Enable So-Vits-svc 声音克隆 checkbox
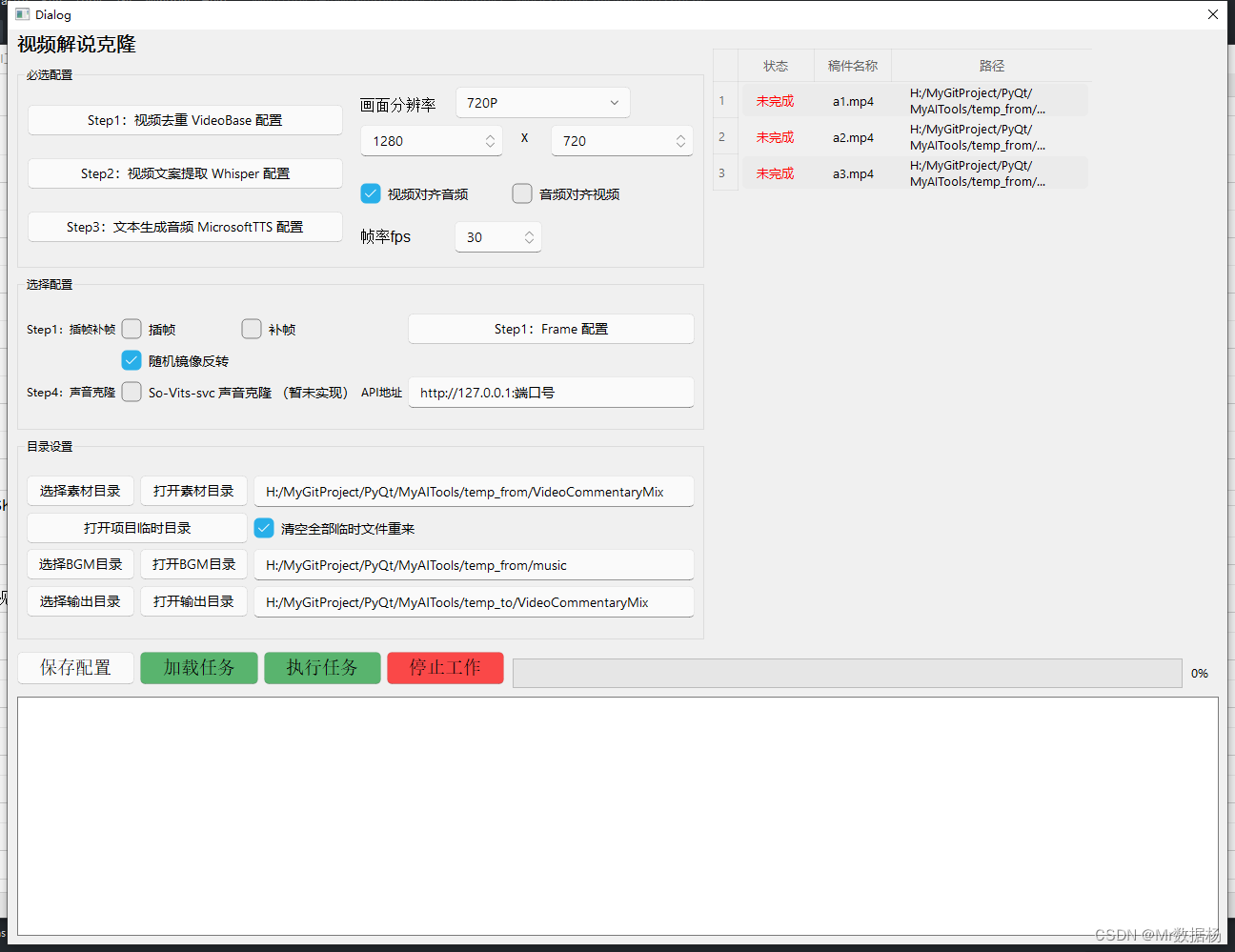Image resolution: width=1235 pixels, height=952 pixels. click(x=132, y=392)
